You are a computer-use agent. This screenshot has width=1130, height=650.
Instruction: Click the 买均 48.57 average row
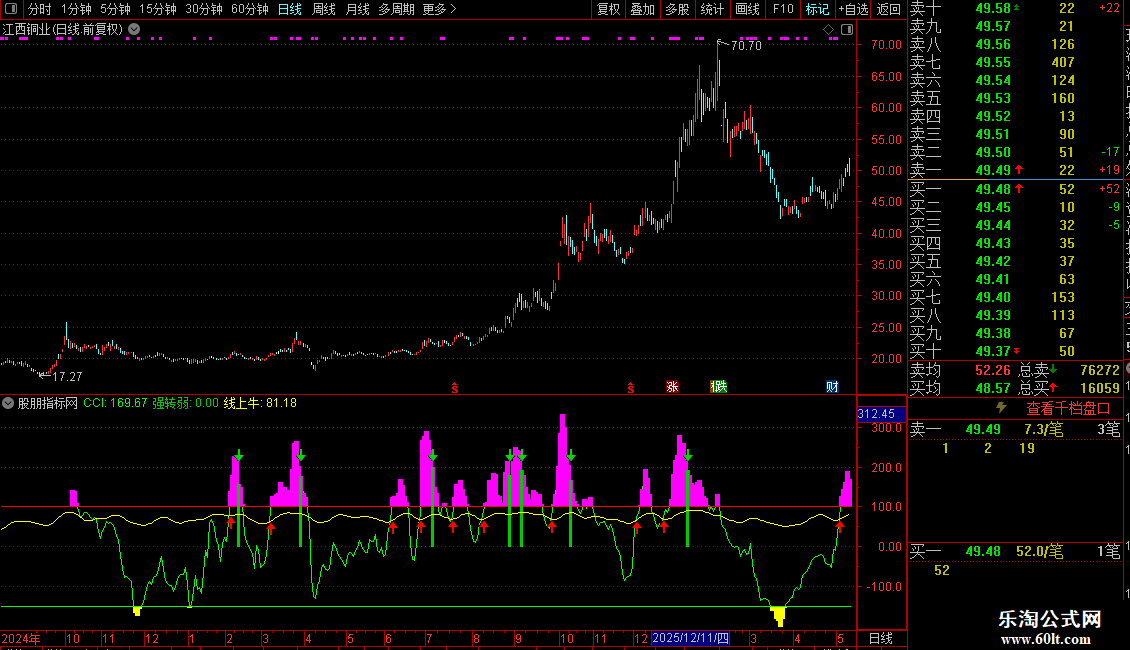click(x=960, y=388)
